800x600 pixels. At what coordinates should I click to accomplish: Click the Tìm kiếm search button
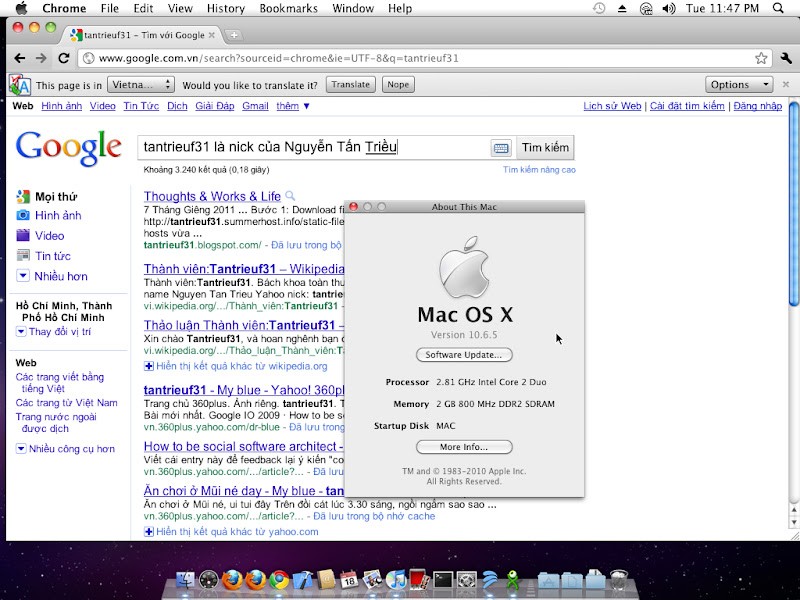tap(545, 148)
